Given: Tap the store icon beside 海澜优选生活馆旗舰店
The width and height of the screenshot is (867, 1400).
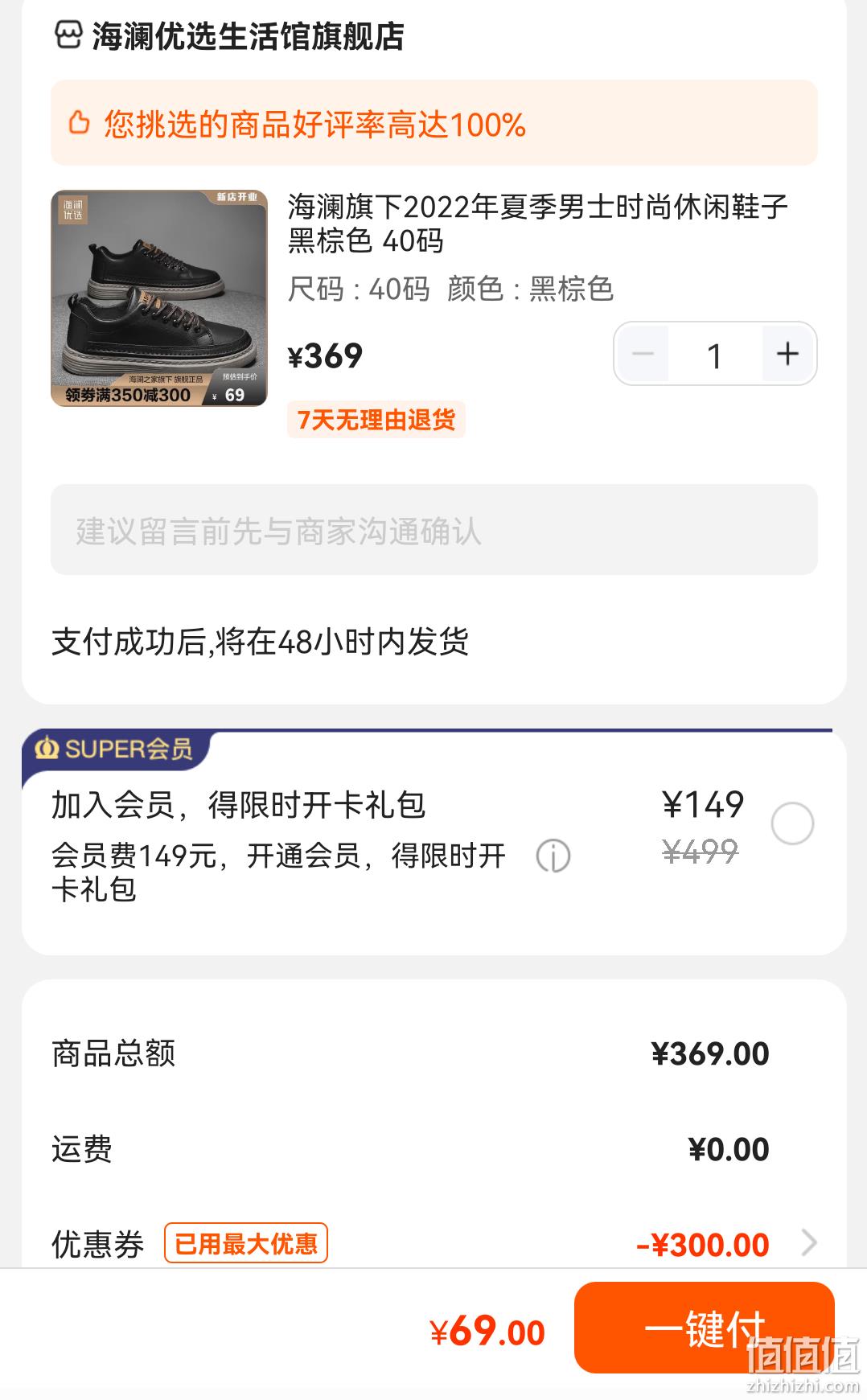Looking at the screenshot, I should click(x=68, y=35).
